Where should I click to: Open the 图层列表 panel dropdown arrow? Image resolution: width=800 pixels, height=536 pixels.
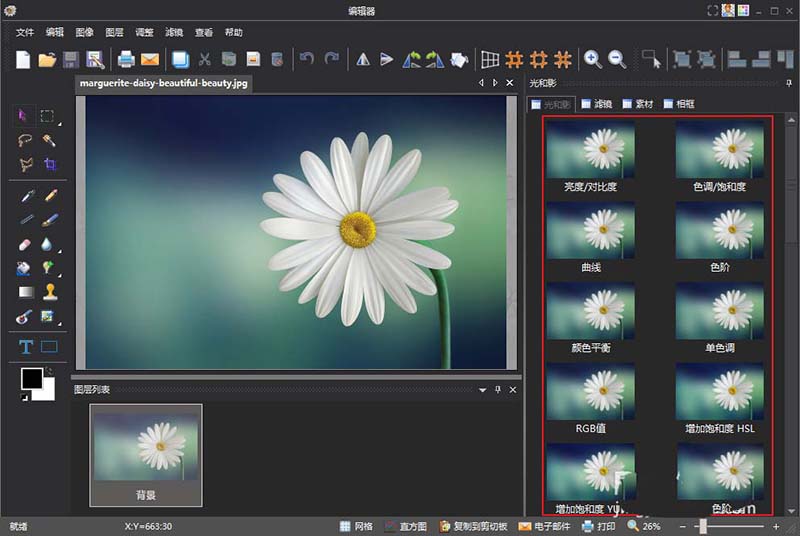tap(482, 389)
